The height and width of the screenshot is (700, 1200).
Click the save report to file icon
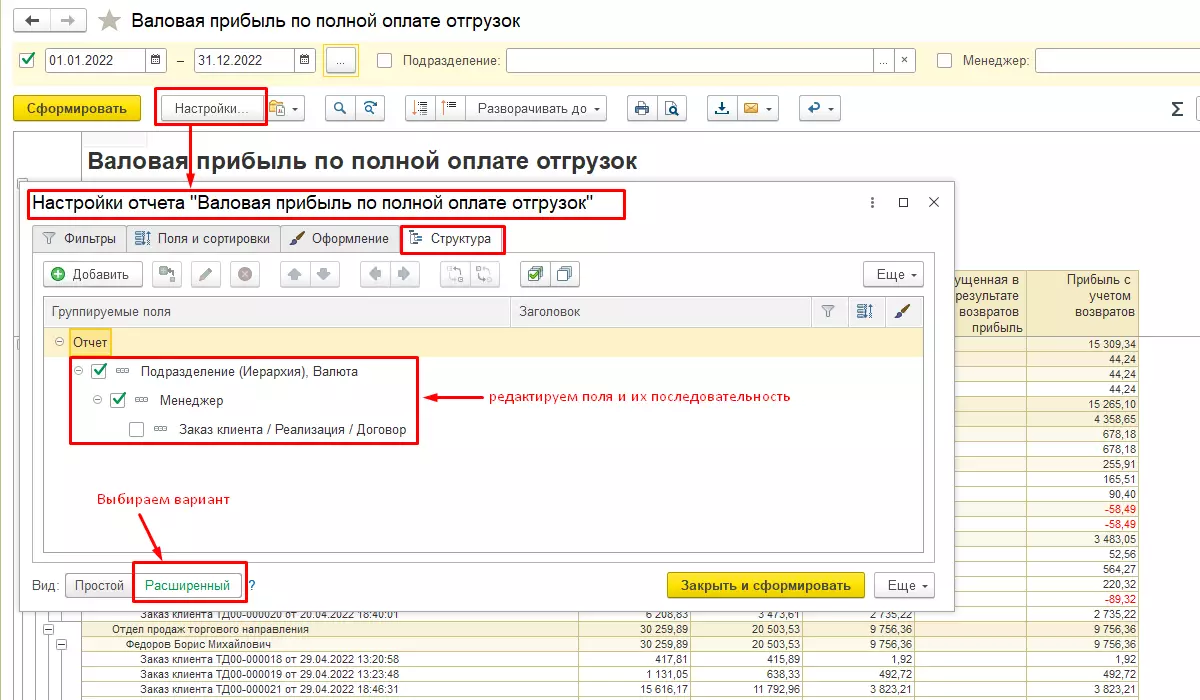(722, 108)
